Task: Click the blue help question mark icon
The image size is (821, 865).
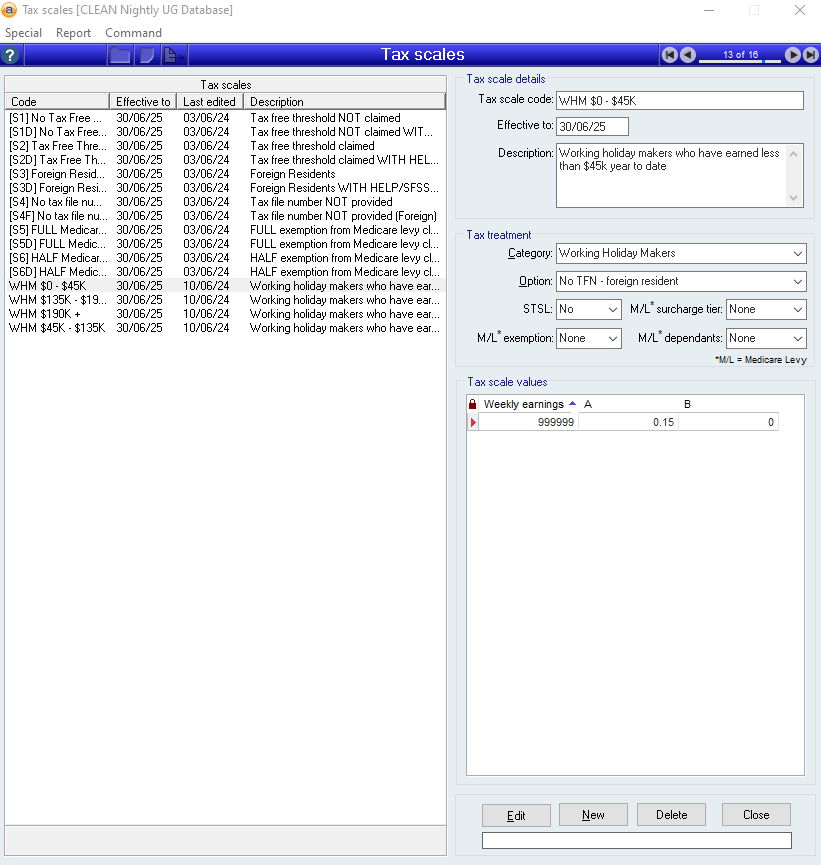Action: click(x=11, y=55)
